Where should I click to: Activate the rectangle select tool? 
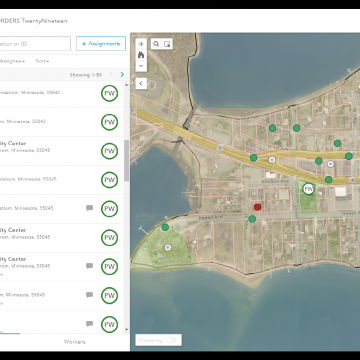167,44
